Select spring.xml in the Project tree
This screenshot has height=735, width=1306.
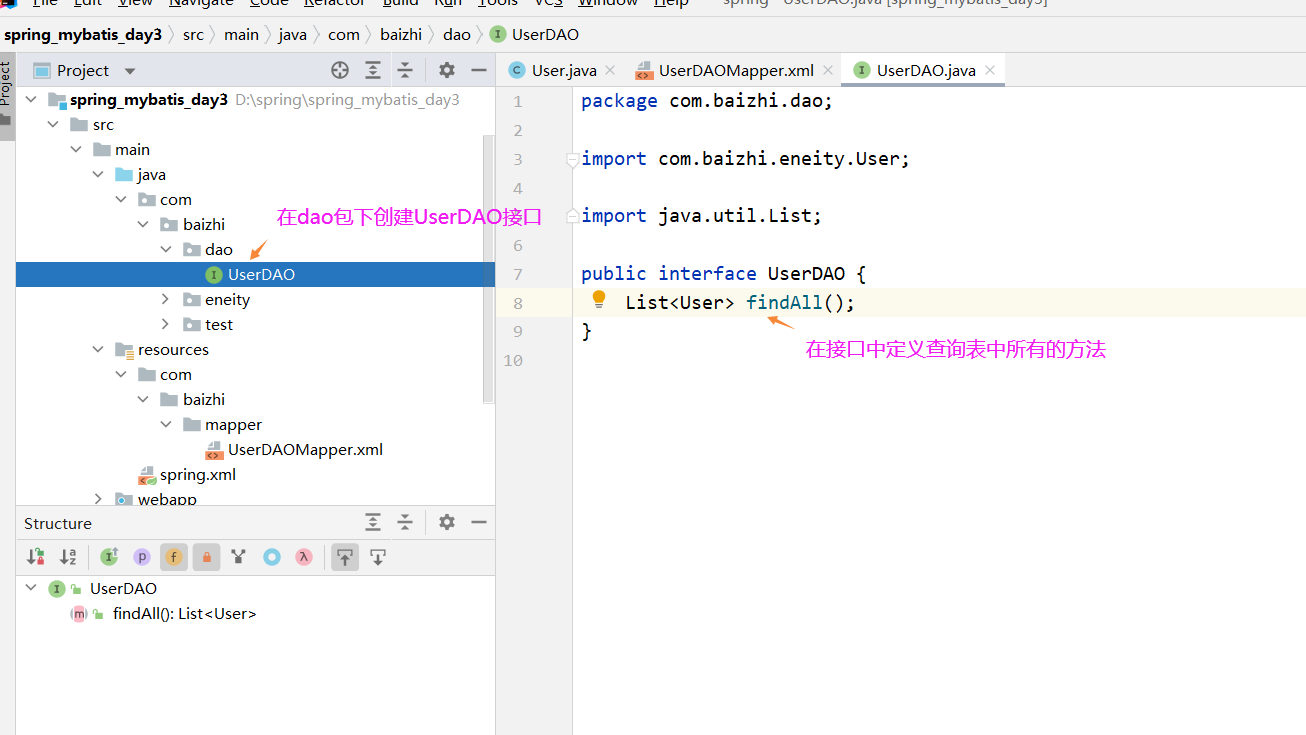pyautogui.click(x=198, y=475)
